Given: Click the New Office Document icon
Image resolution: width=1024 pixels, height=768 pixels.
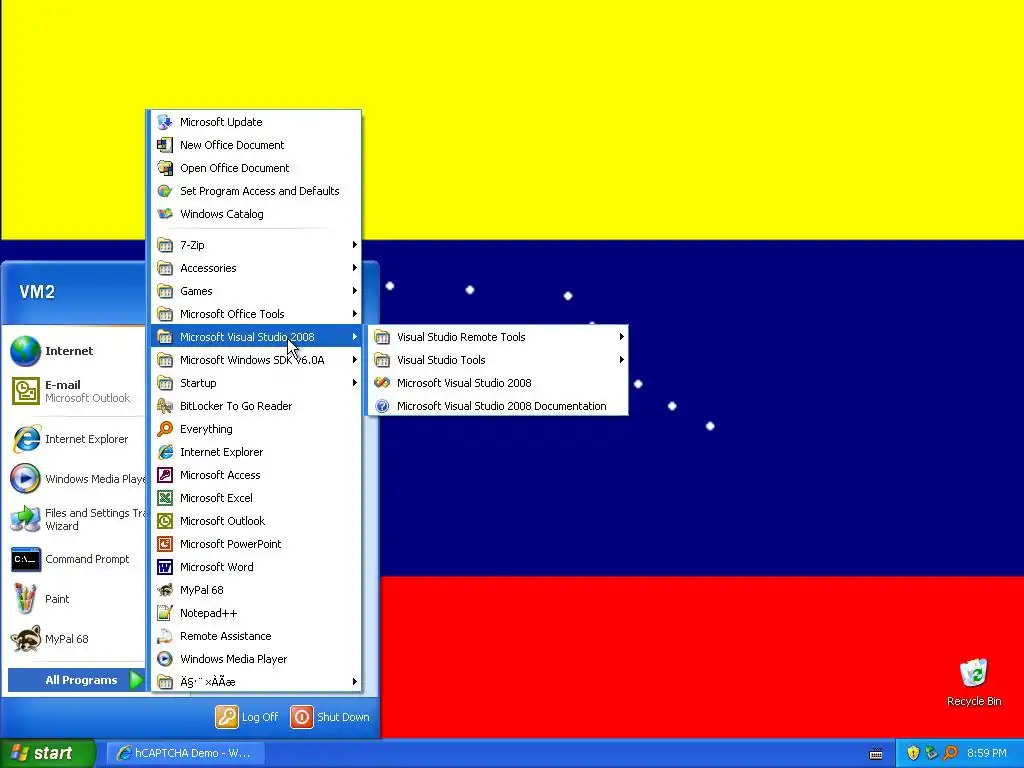Looking at the screenshot, I should coord(165,145).
